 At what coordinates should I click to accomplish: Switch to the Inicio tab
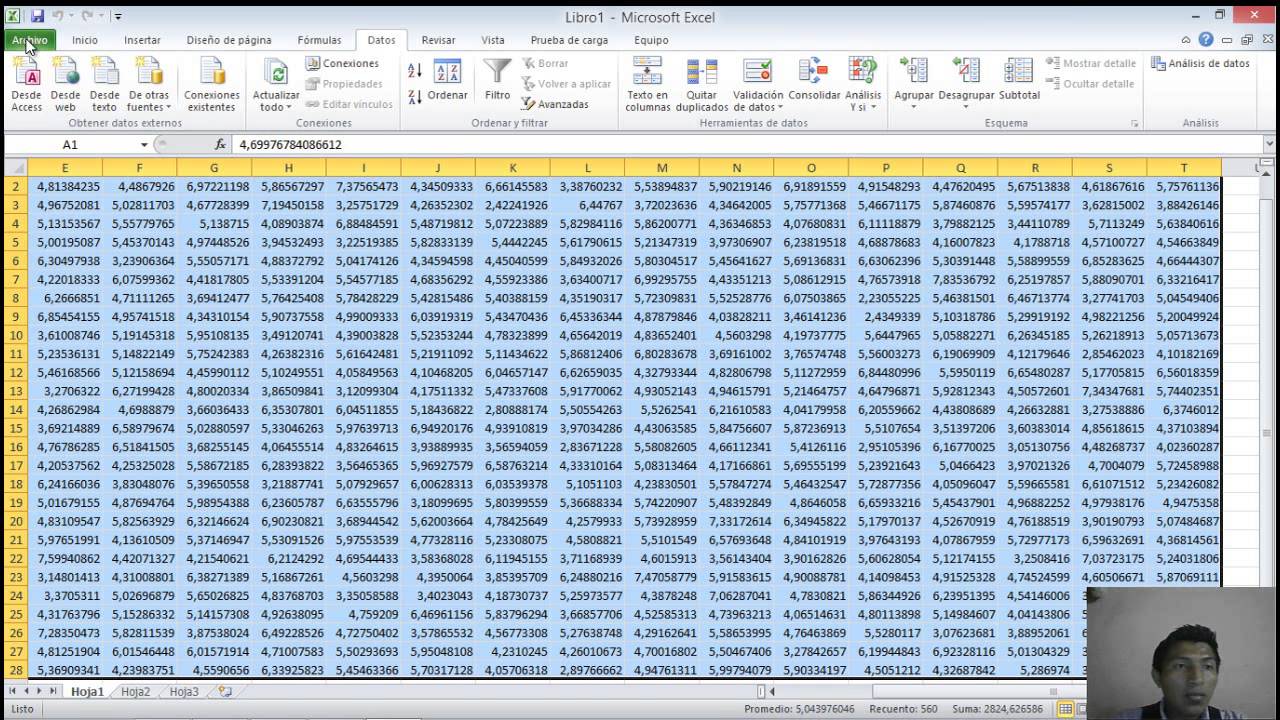(85, 40)
